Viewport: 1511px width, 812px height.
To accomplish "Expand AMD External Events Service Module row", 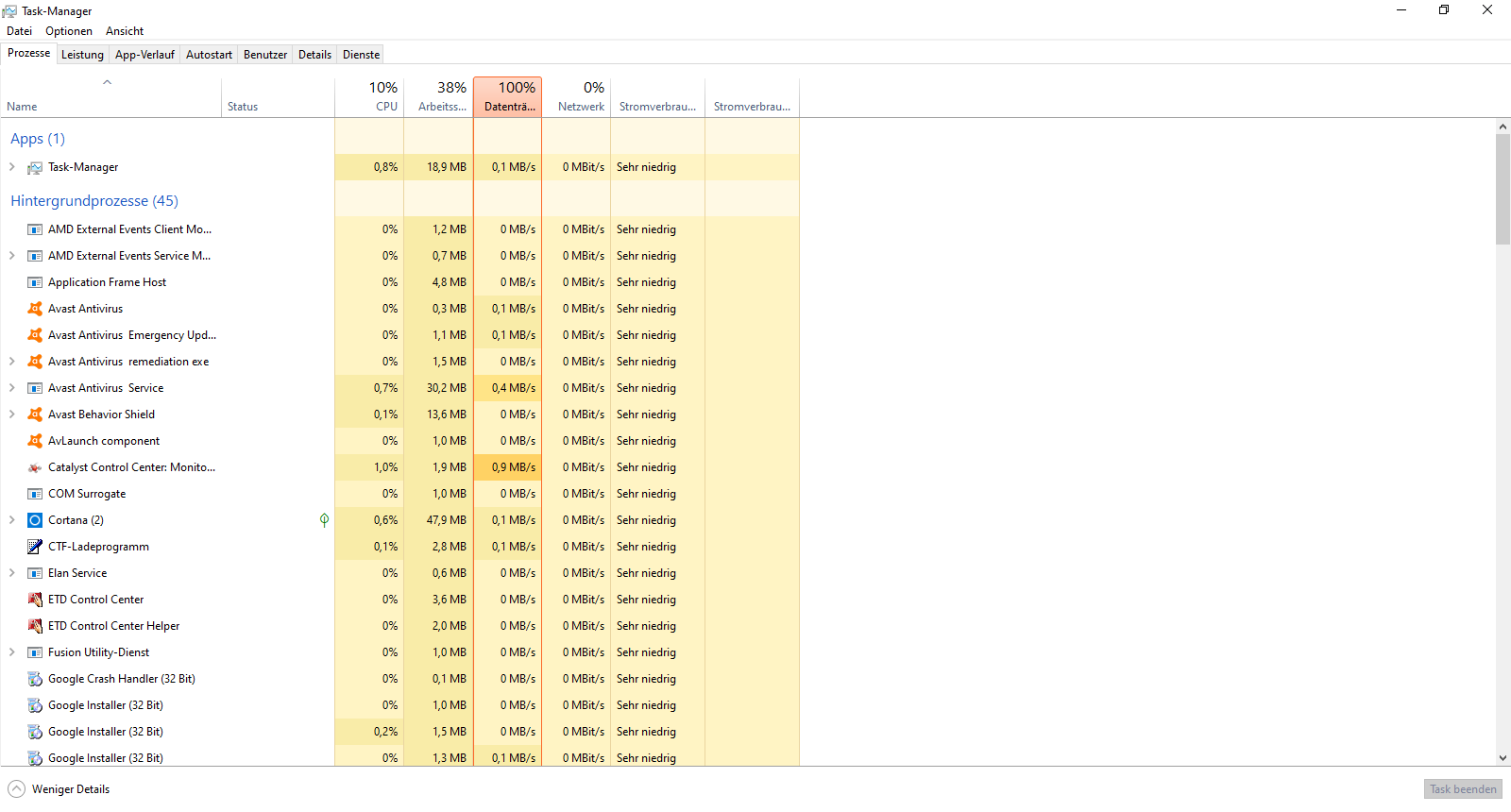I will click(x=11, y=256).
